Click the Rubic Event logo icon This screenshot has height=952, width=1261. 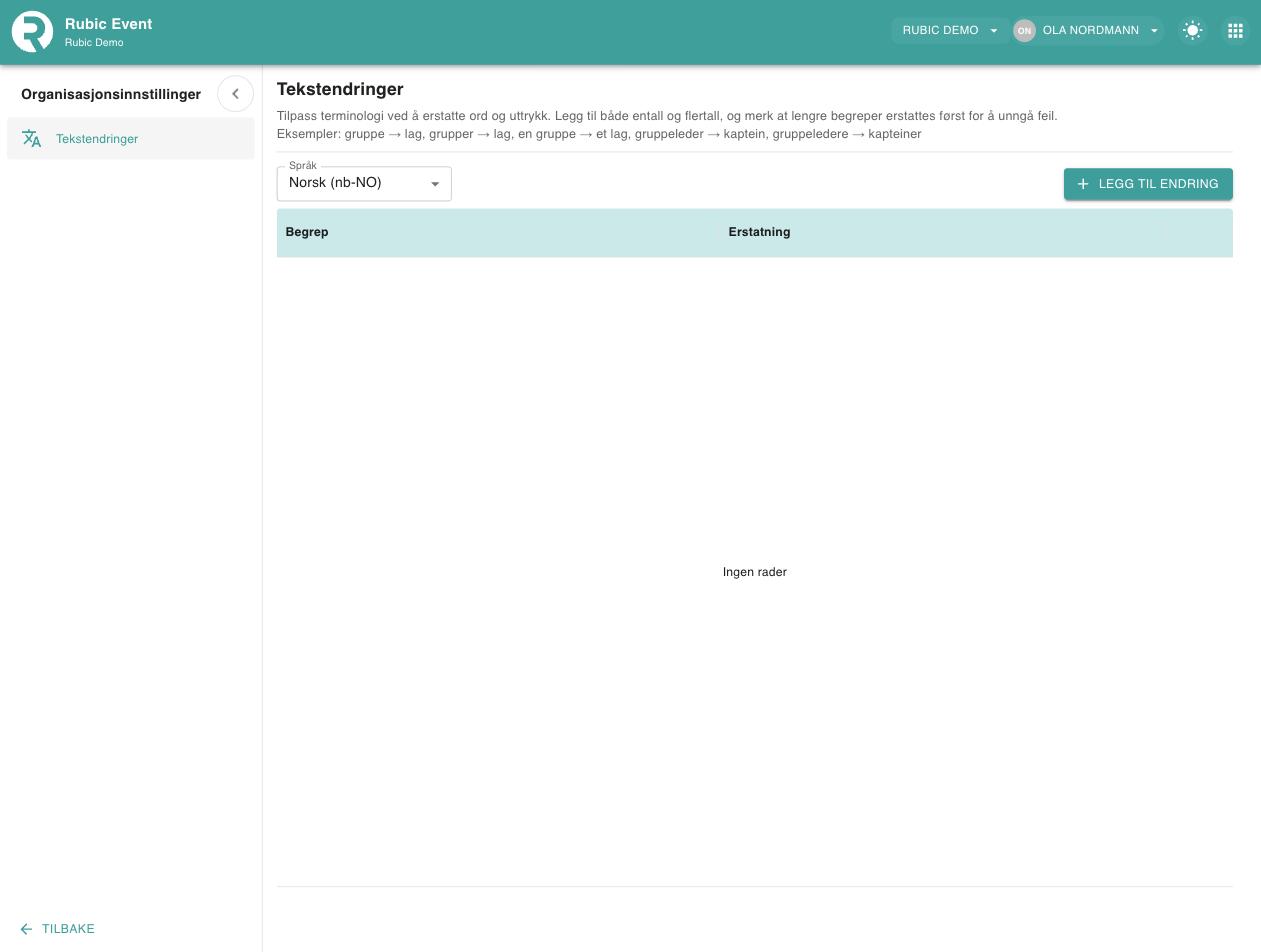coord(32,31)
